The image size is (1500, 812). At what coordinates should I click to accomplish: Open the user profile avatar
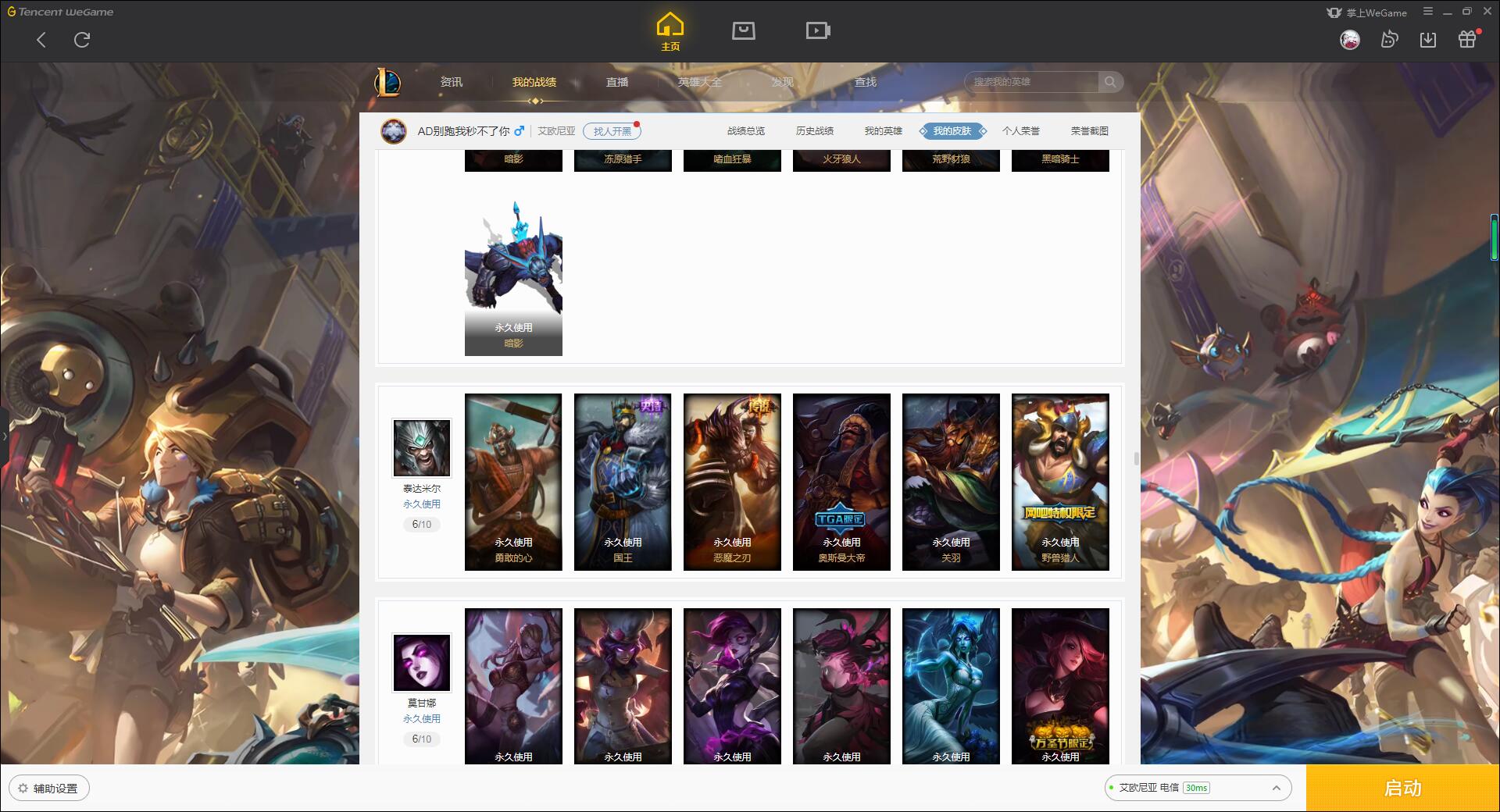1349,40
